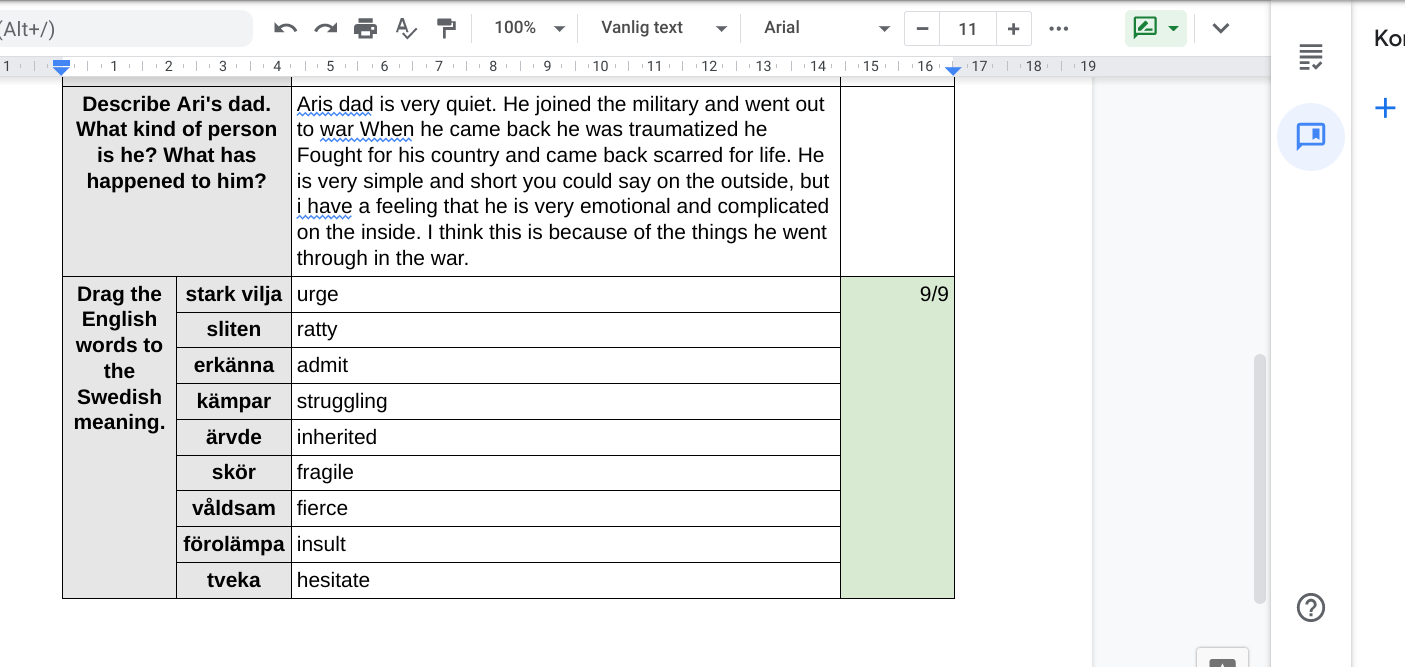Image resolution: width=1405 pixels, height=667 pixels.
Task: Open the Vanlig text styles dropdown
Action: (660, 28)
